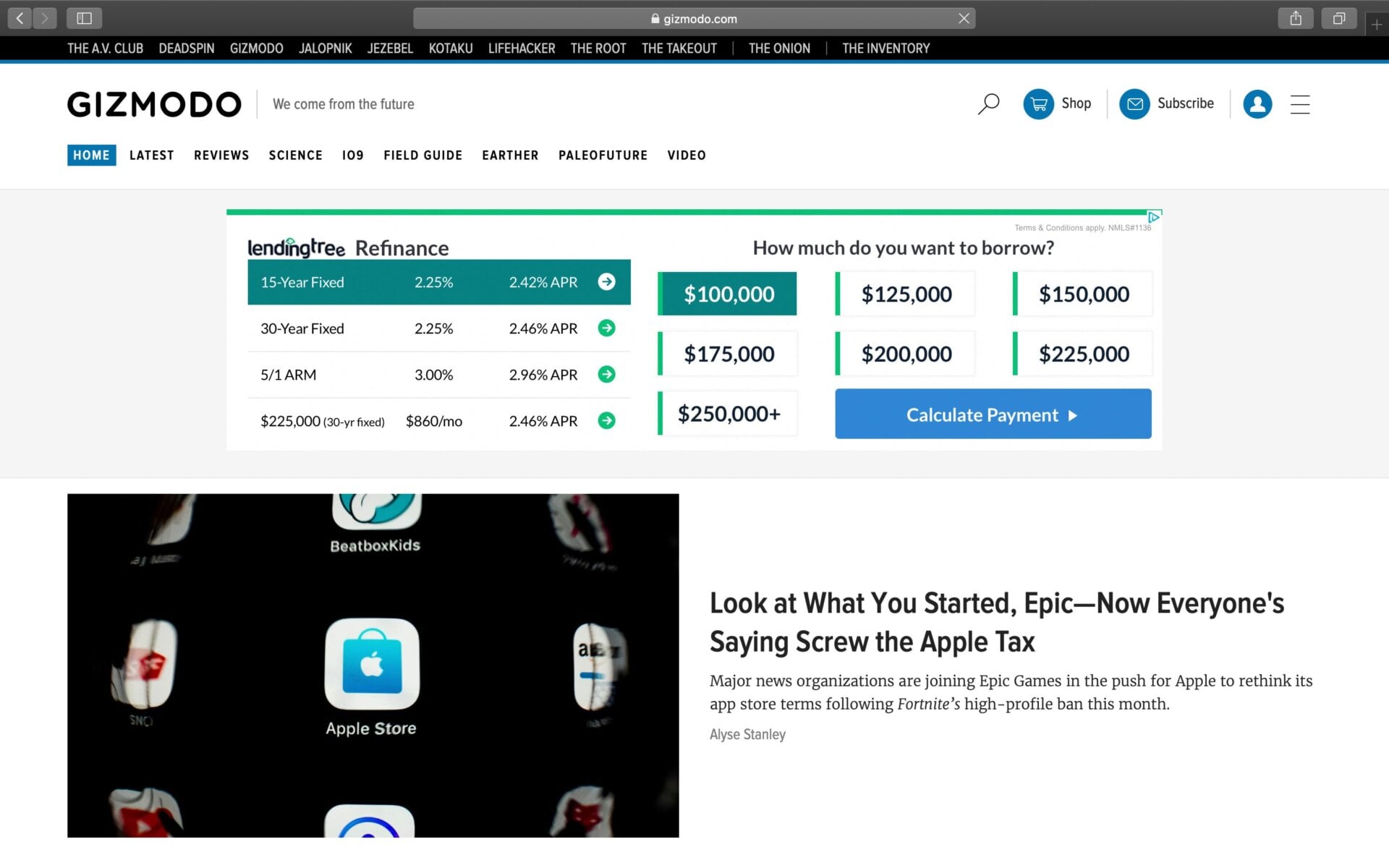The width and height of the screenshot is (1389, 868).
Task: Click the AdChoices icon on the banner
Action: 1155,216
